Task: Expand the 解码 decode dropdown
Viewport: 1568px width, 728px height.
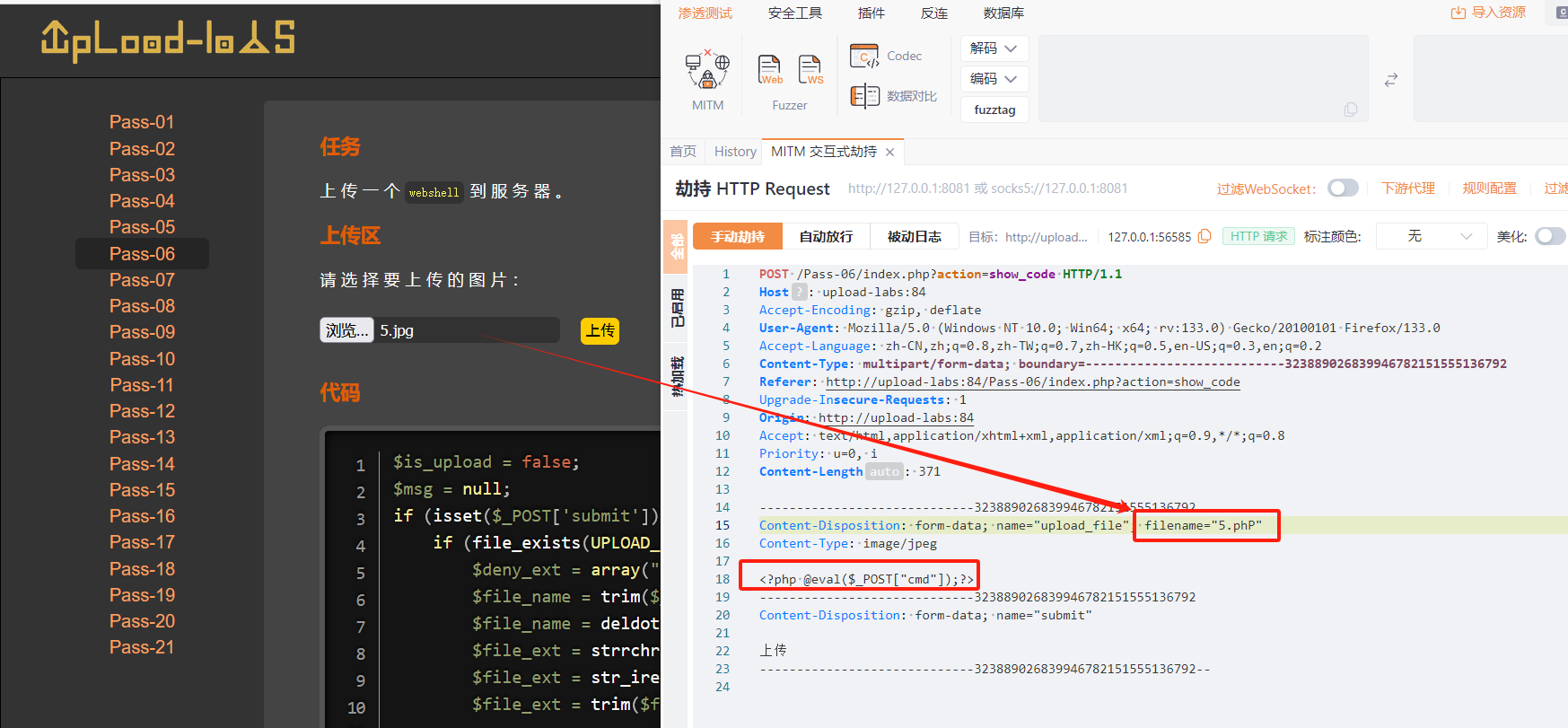Action: pyautogui.click(x=994, y=48)
